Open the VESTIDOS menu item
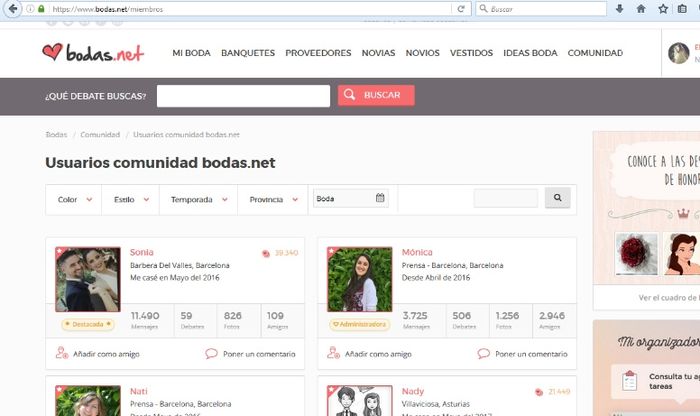 (x=471, y=53)
